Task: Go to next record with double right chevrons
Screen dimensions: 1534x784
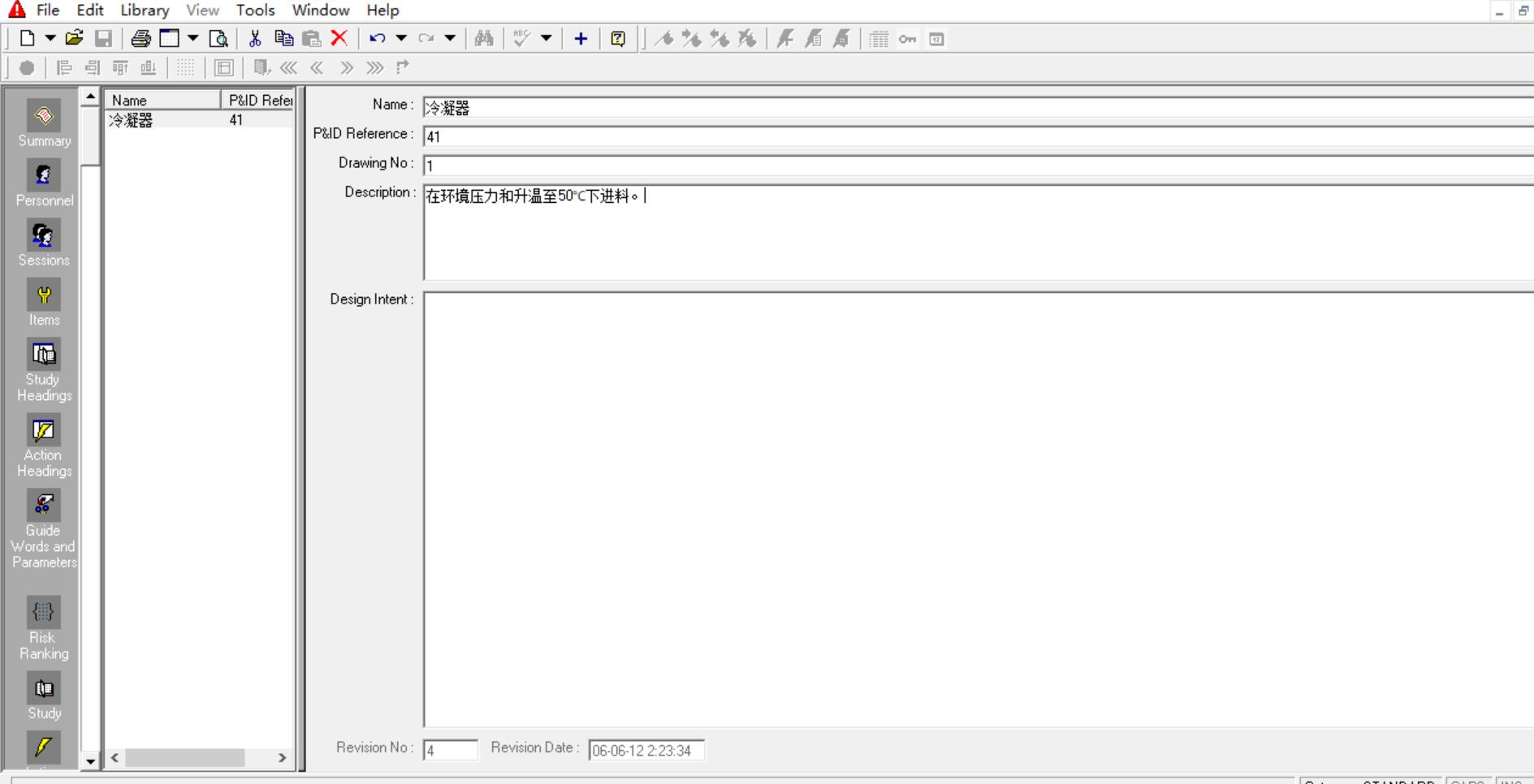Action: [347, 67]
